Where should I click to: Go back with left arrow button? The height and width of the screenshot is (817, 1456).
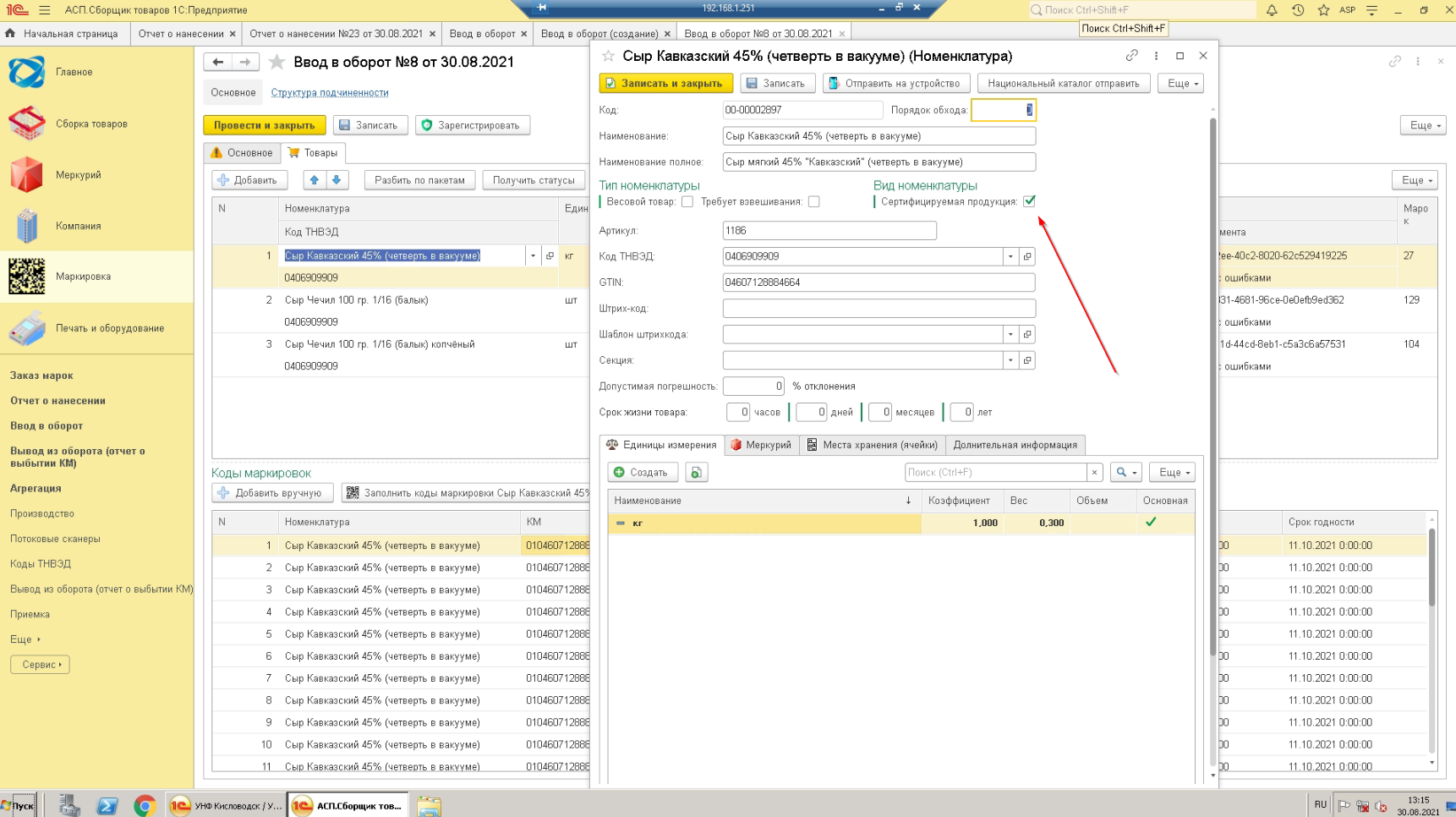coord(218,62)
